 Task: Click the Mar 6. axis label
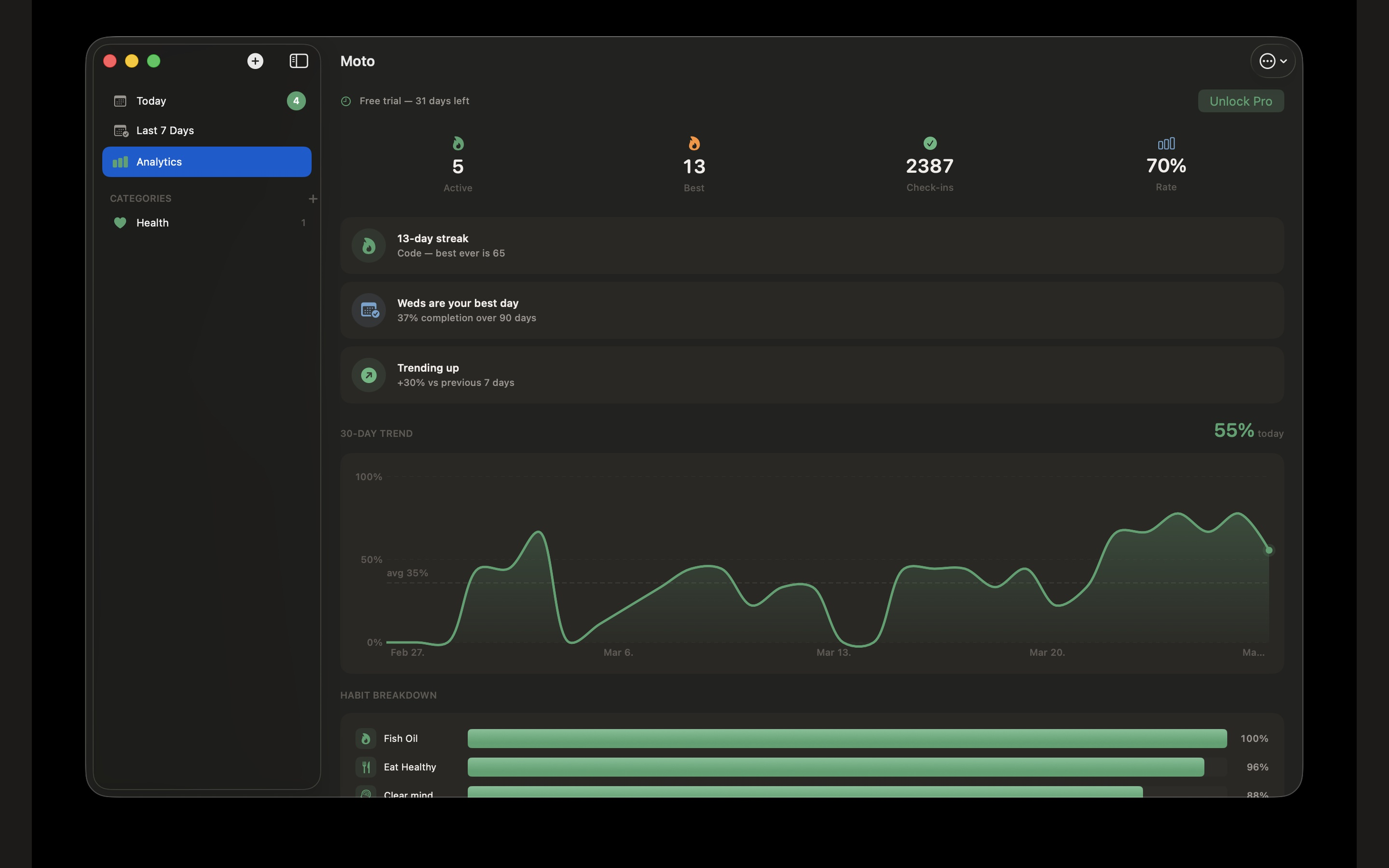click(x=618, y=652)
